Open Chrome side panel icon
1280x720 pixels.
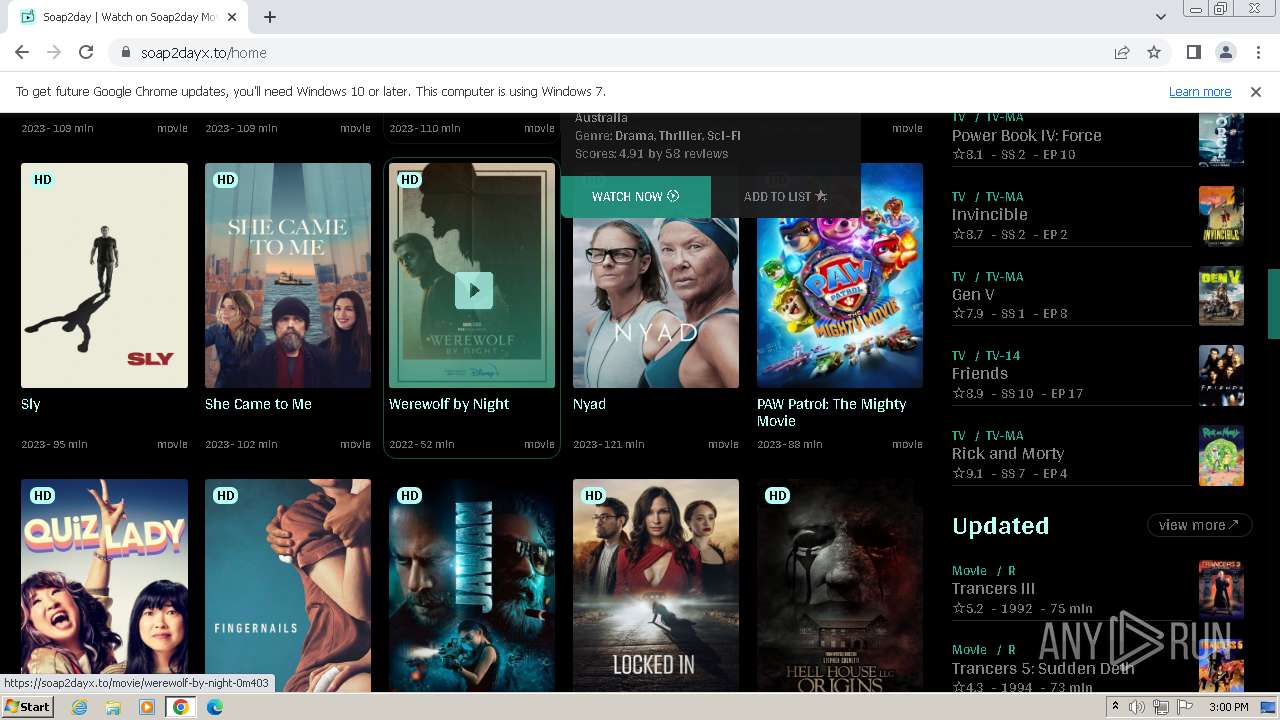point(1194,53)
